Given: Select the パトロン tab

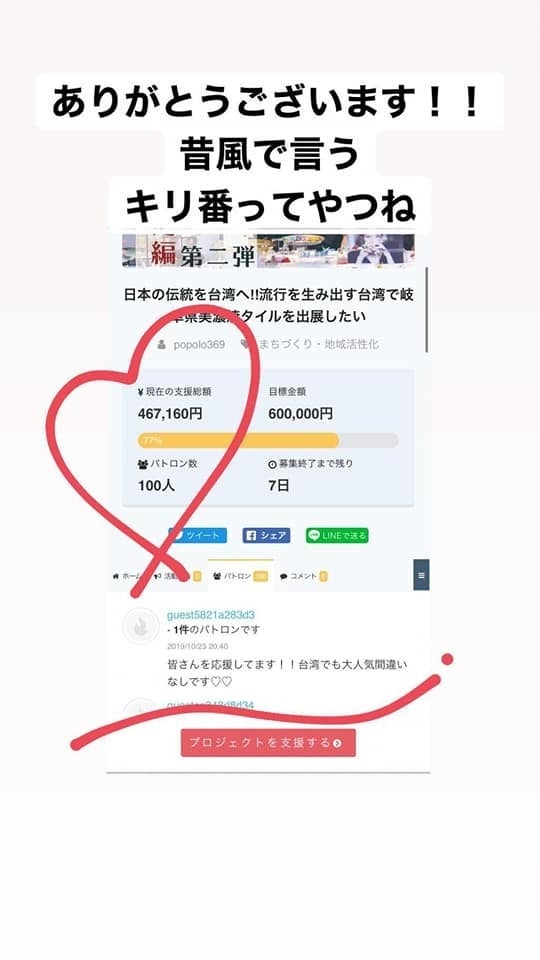Looking at the screenshot, I should (241, 576).
